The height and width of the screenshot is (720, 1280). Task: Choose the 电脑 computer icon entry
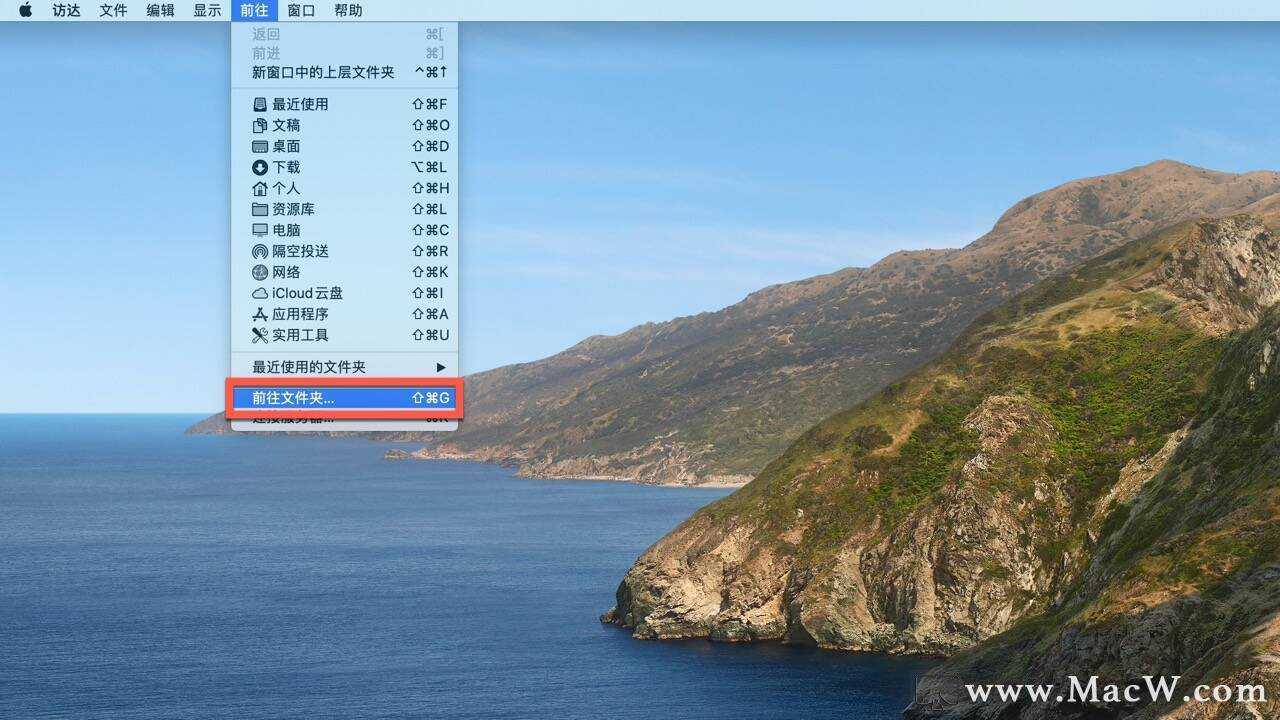click(x=260, y=230)
